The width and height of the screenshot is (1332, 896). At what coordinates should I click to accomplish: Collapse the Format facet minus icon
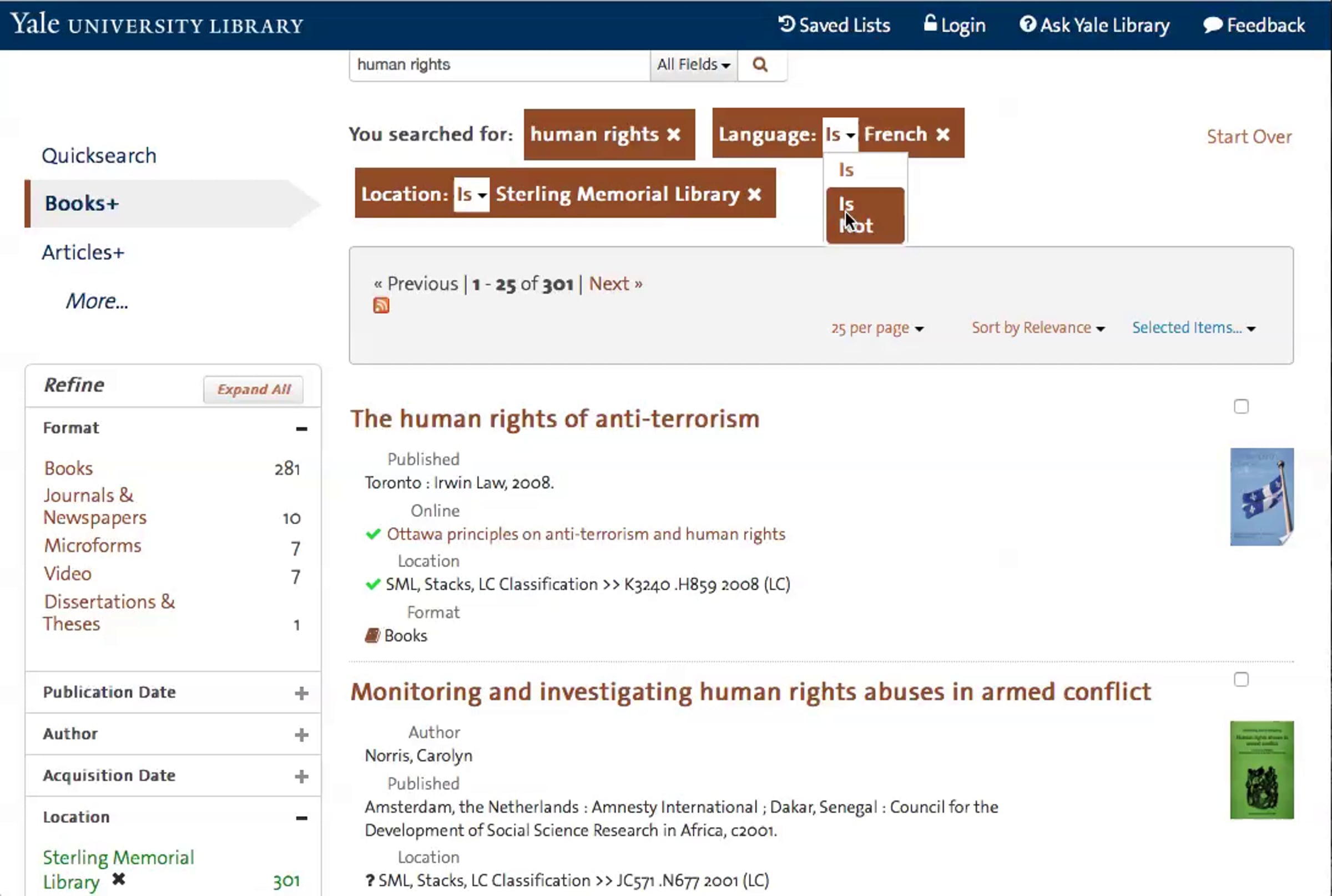pyautogui.click(x=301, y=428)
